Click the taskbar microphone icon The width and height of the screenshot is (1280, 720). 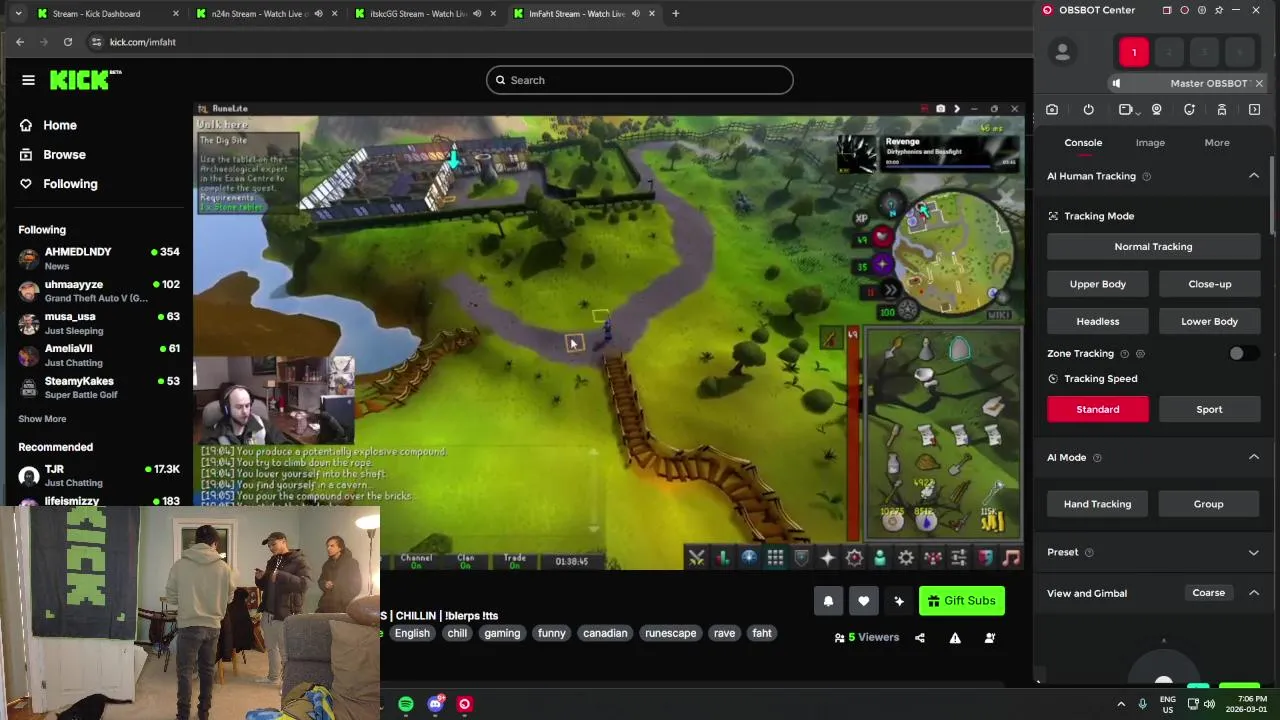coord(1143,704)
